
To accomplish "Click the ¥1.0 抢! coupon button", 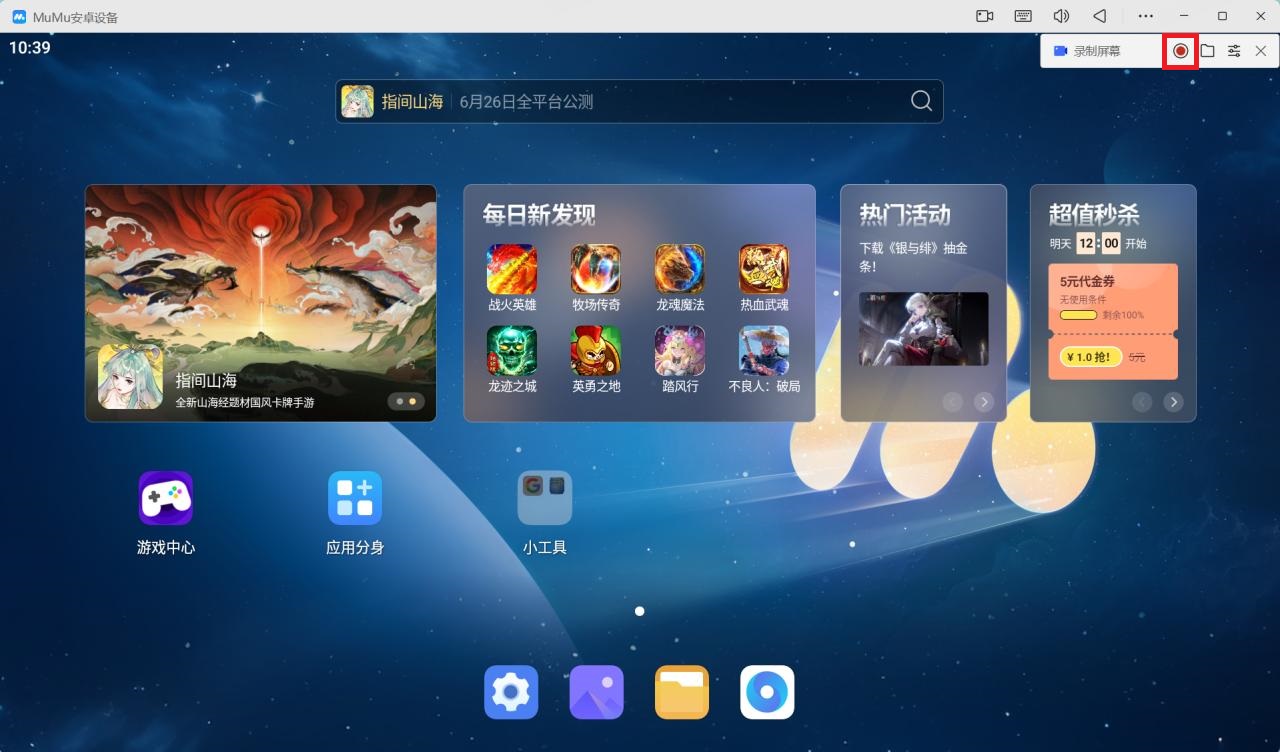I will (x=1091, y=357).
